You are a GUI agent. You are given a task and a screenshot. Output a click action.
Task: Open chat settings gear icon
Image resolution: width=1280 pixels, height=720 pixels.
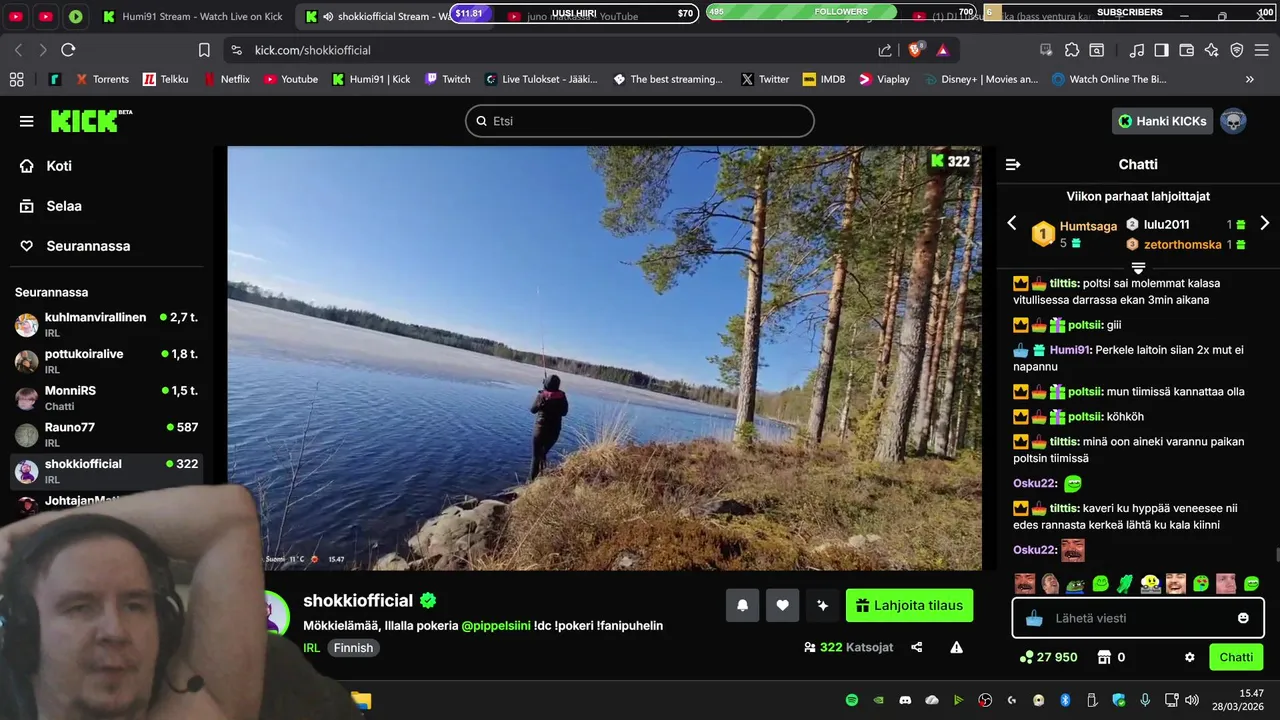[1190, 657]
